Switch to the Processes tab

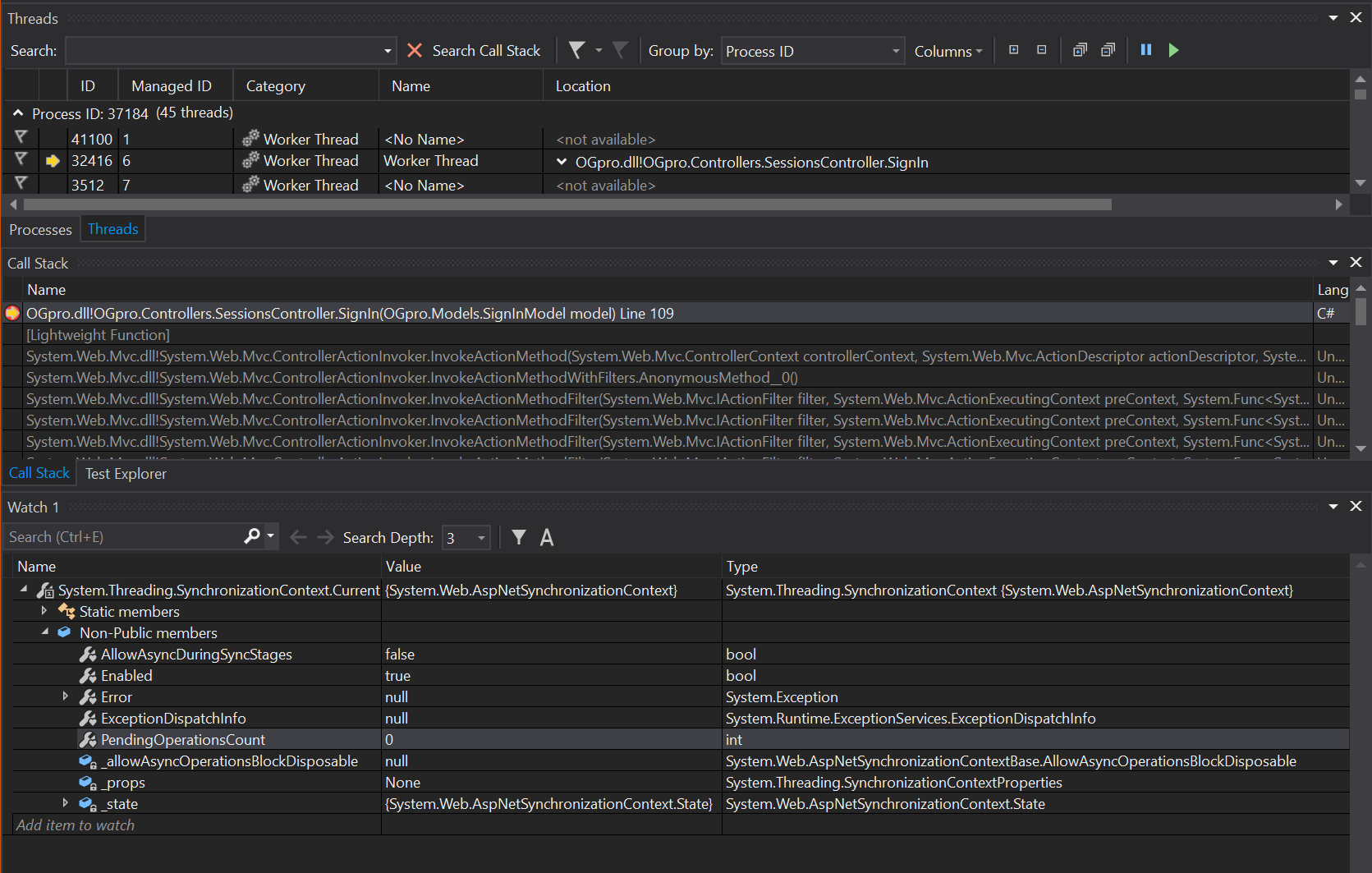[40, 229]
